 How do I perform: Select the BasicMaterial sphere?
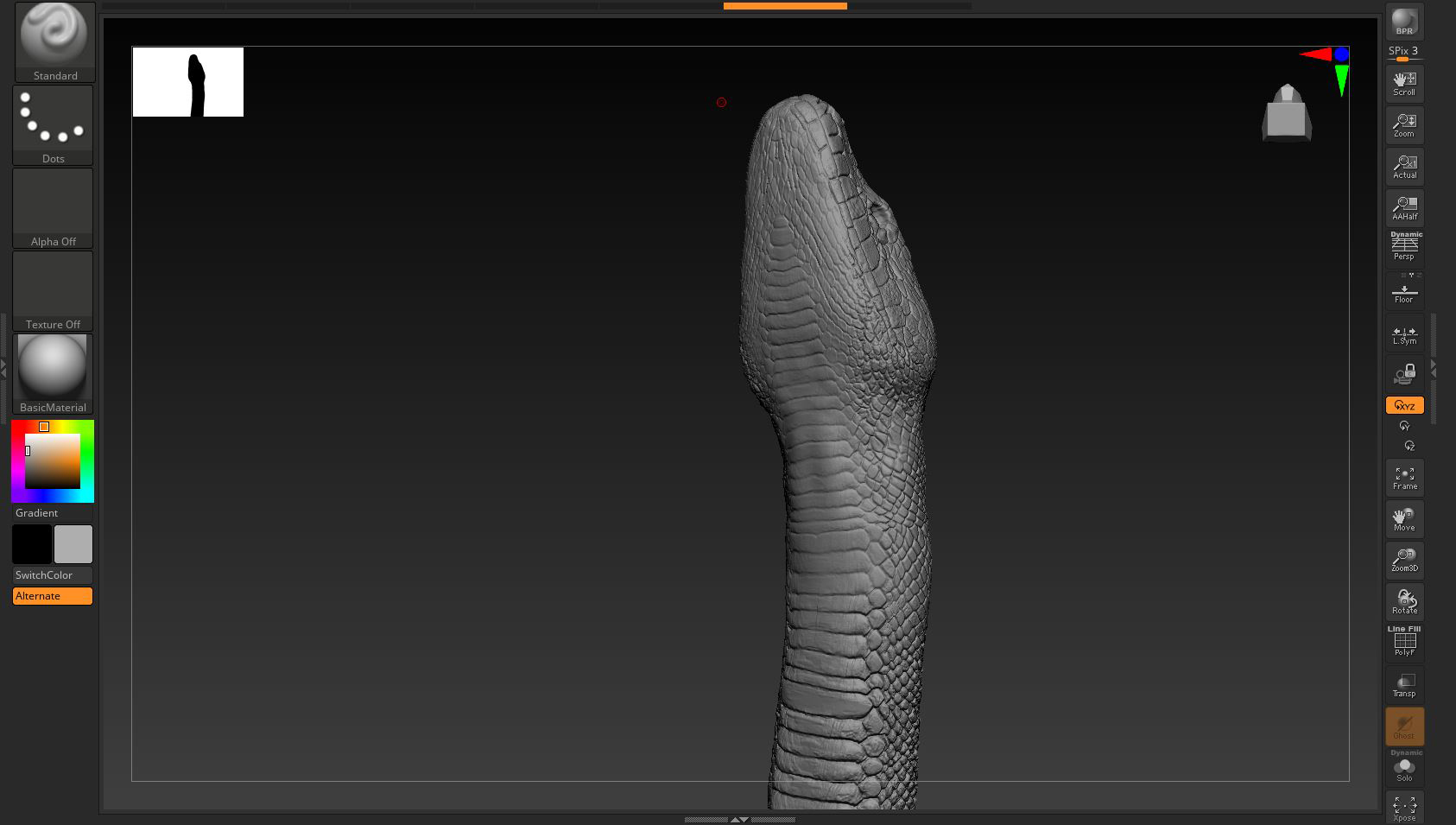coord(53,367)
